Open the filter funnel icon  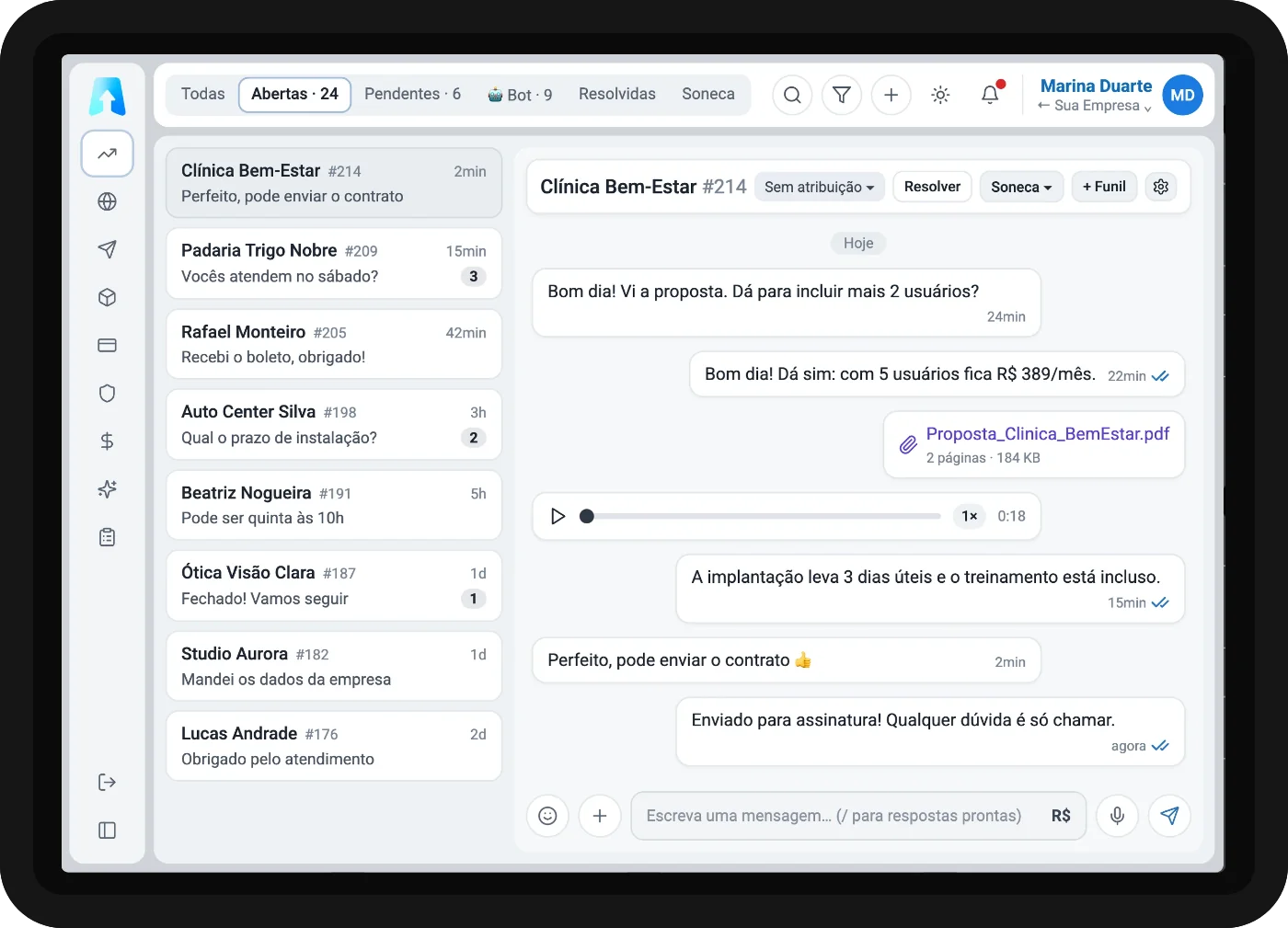(841, 95)
